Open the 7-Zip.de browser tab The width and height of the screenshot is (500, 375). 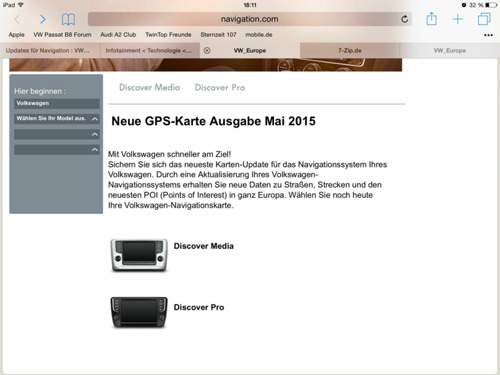point(350,51)
